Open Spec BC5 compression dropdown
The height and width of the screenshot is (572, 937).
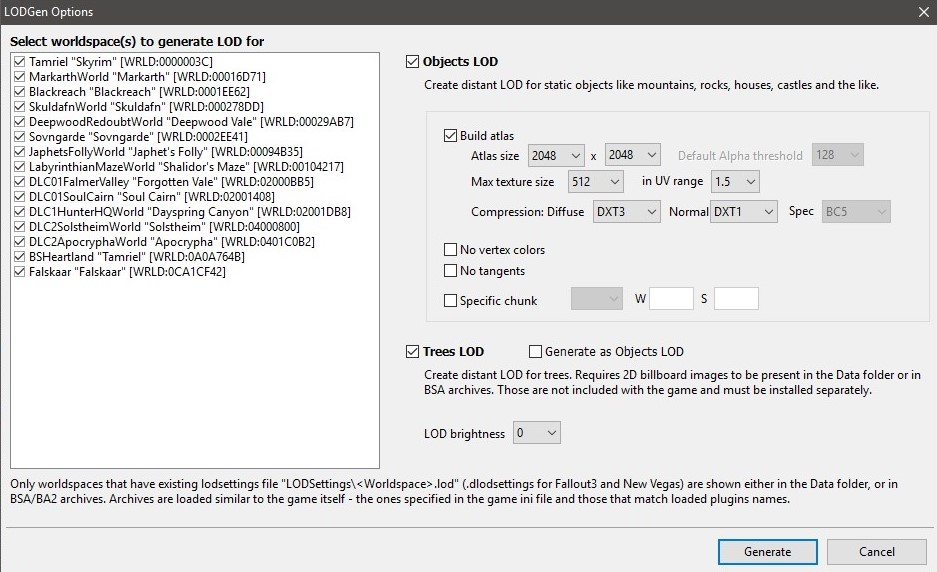pos(856,212)
